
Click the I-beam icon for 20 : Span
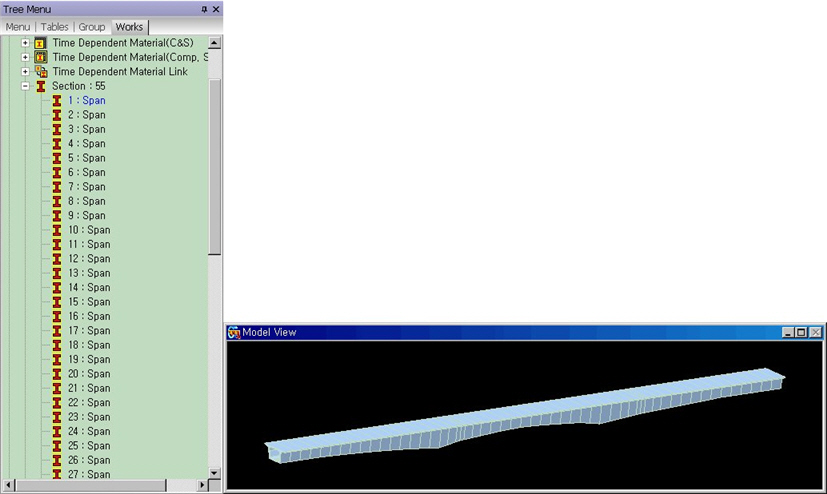57,374
